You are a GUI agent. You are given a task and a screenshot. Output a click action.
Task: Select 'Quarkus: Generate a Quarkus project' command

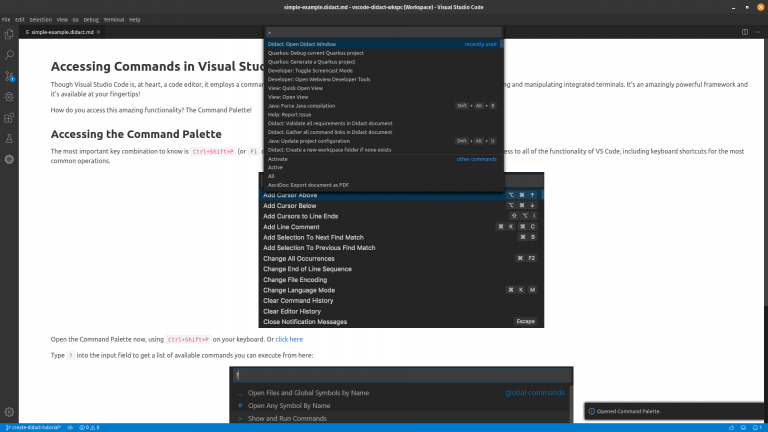point(311,62)
